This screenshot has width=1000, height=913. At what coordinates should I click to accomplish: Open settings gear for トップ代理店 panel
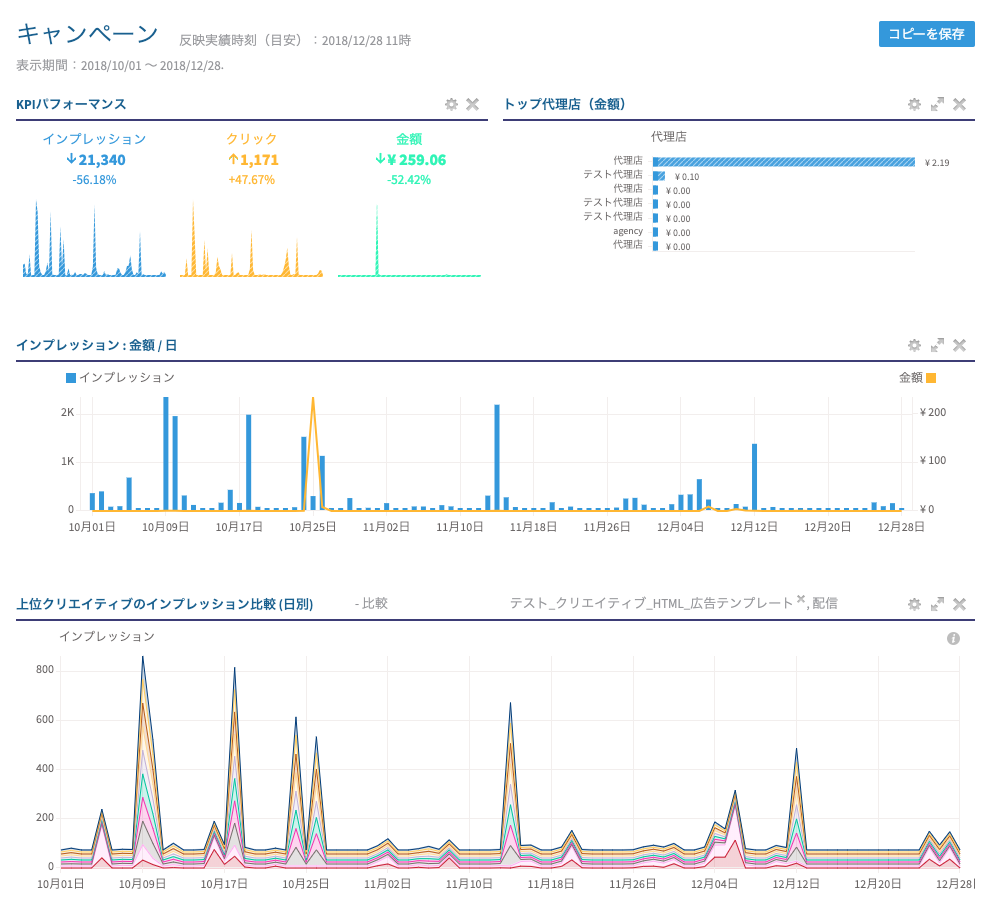coord(914,104)
